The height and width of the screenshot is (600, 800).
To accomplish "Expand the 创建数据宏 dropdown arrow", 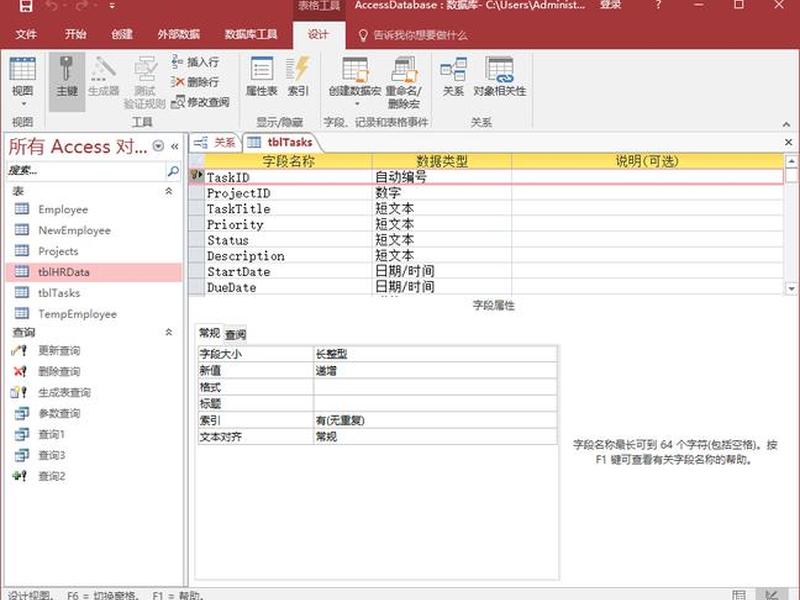I will click(357, 104).
